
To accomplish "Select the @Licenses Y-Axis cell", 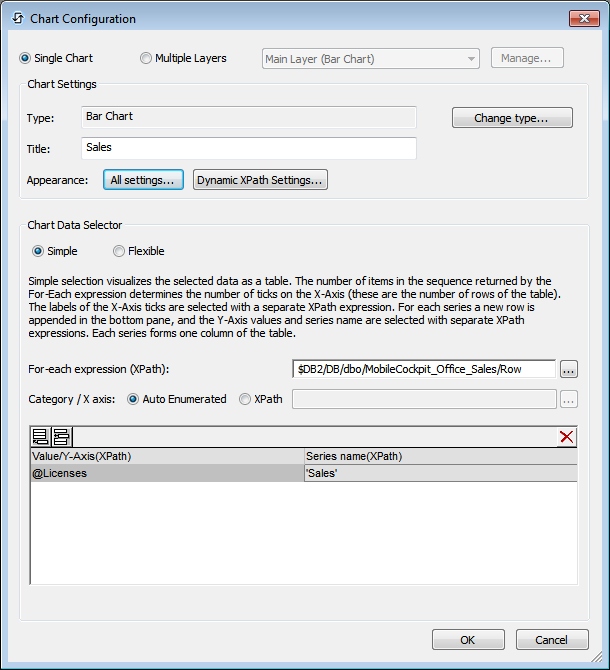I will [x=166, y=473].
